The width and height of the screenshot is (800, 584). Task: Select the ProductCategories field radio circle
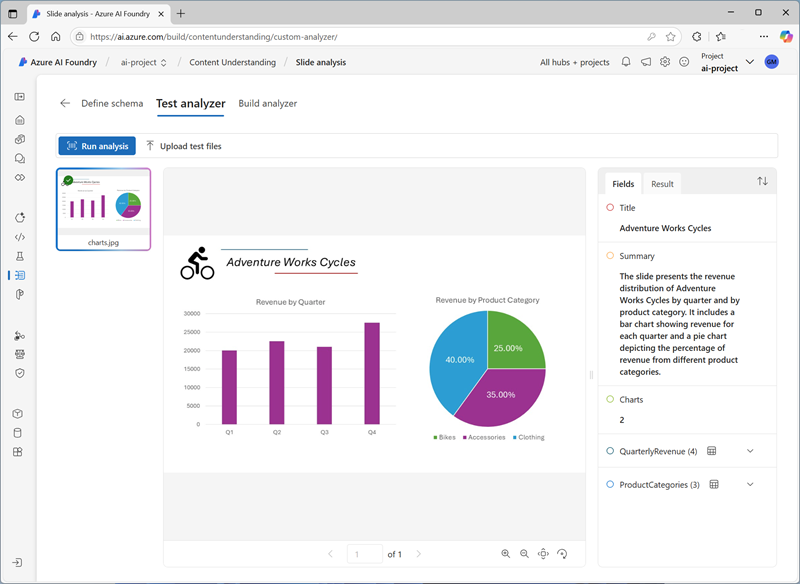[x=610, y=485]
